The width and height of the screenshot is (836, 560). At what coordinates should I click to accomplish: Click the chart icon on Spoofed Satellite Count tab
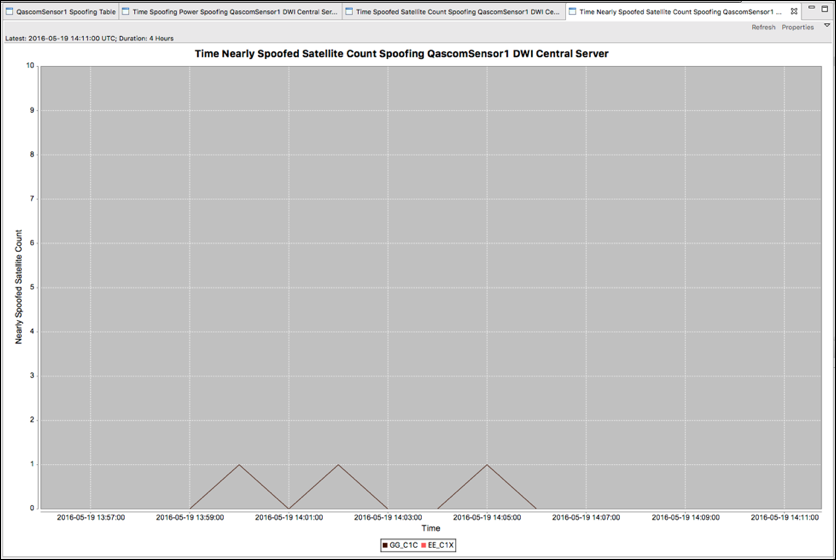pos(350,12)
